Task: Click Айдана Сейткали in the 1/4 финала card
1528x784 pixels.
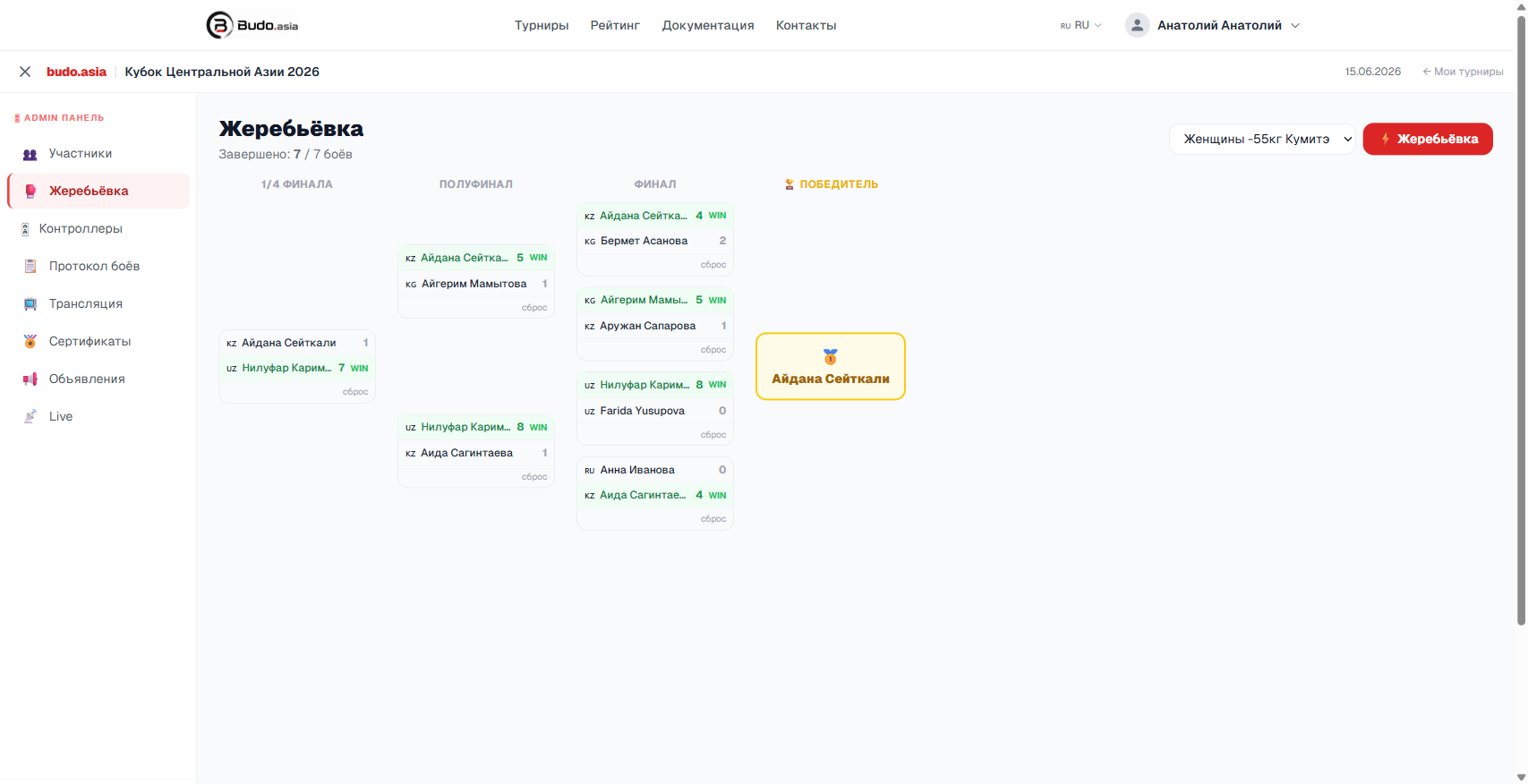Action: pyautogui.click(x=297, y=343)
